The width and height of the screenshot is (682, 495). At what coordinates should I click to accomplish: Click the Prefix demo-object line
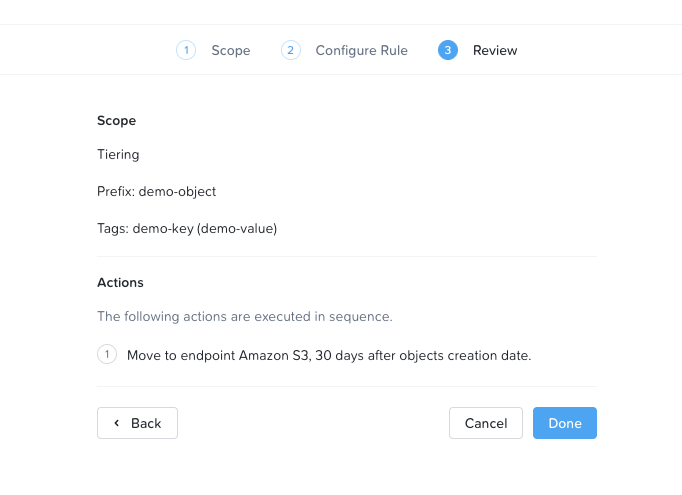[x=156, y=191]
